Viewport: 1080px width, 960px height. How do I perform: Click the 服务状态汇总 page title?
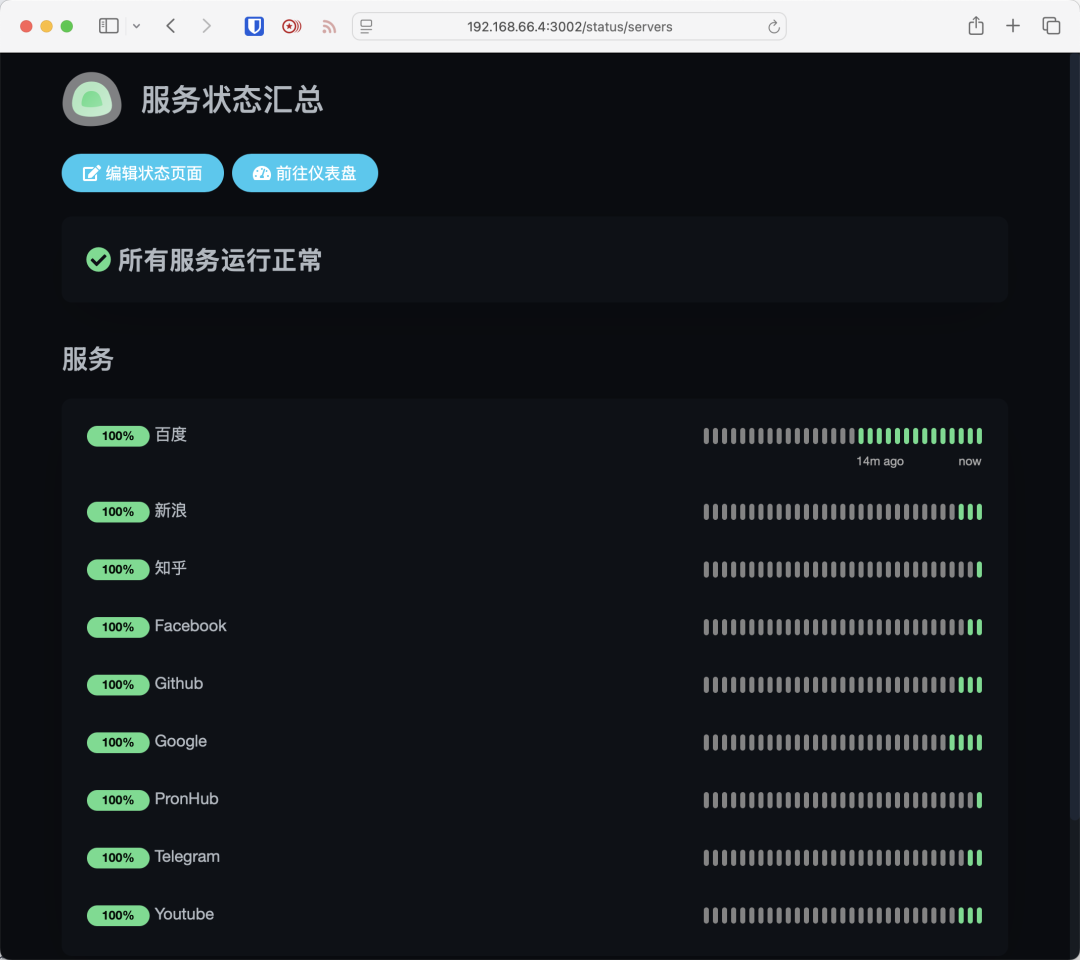pos(232,99)
